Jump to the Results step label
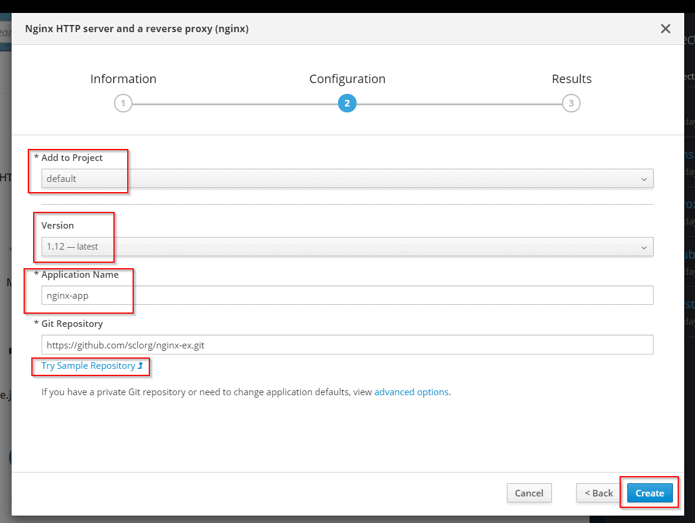The width and height of the screenshot is (695, 523). click(571, 79)
